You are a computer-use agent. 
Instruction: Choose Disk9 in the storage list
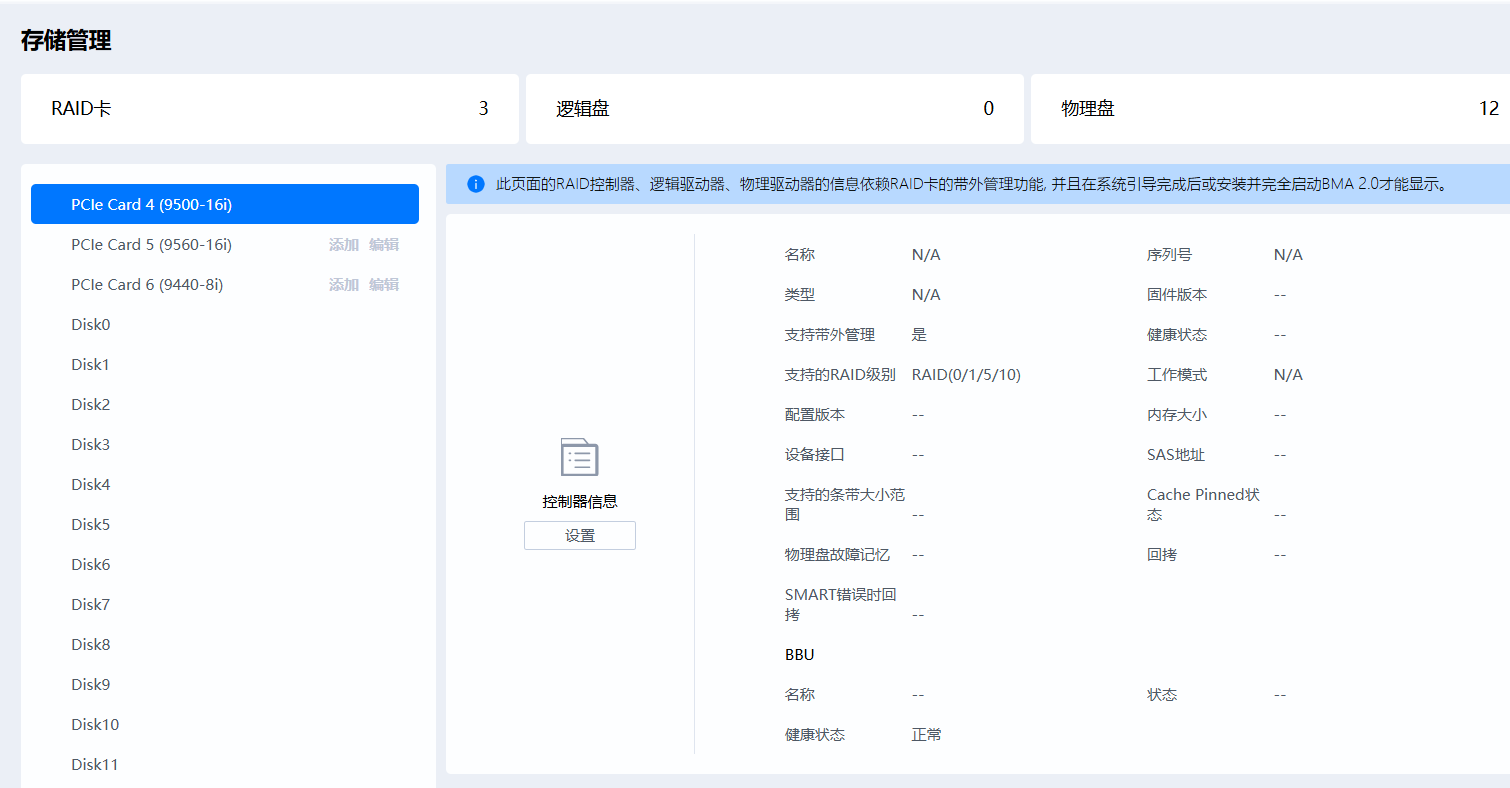pos(91,685)
